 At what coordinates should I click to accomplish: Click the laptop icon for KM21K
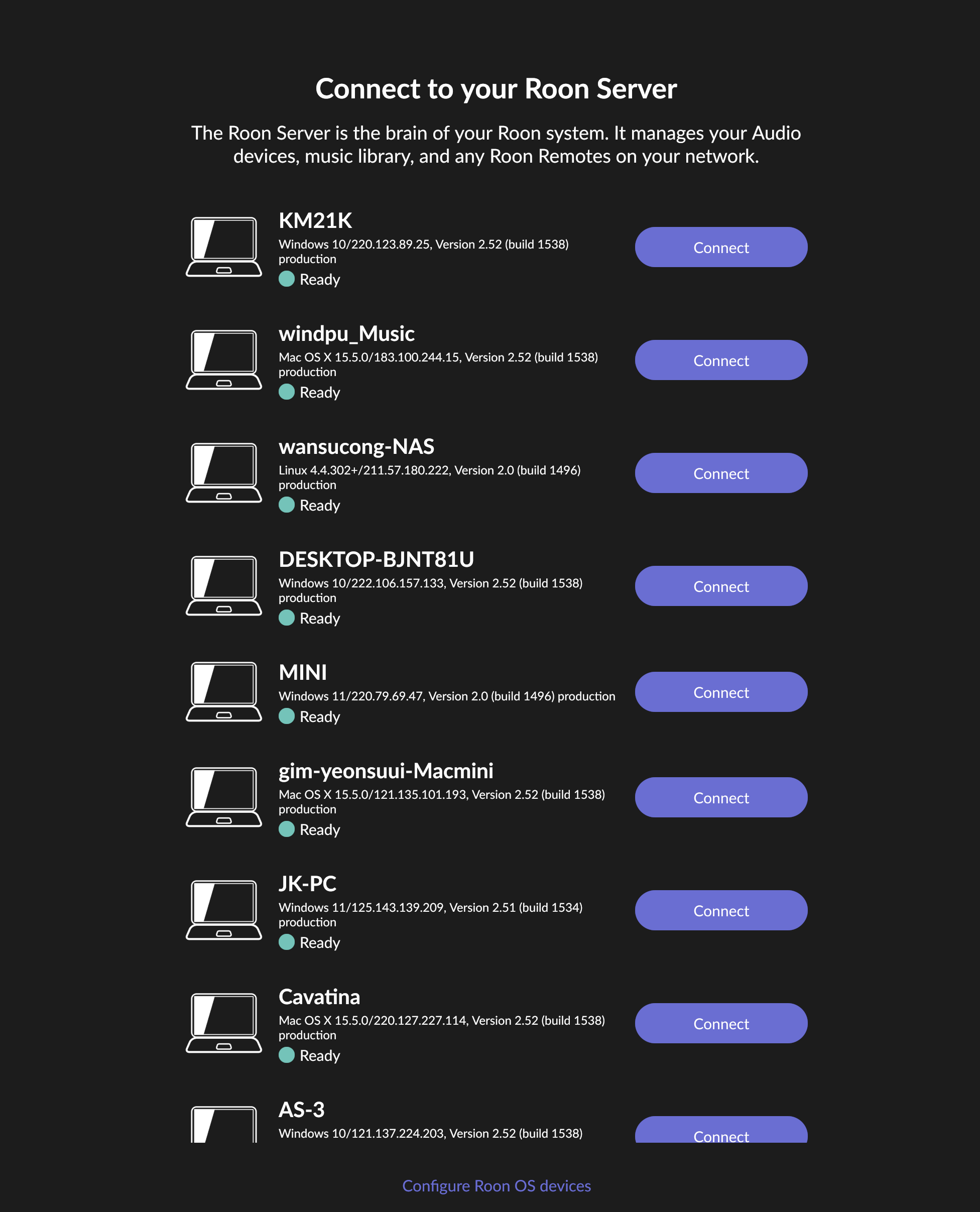tap(224, 247)
